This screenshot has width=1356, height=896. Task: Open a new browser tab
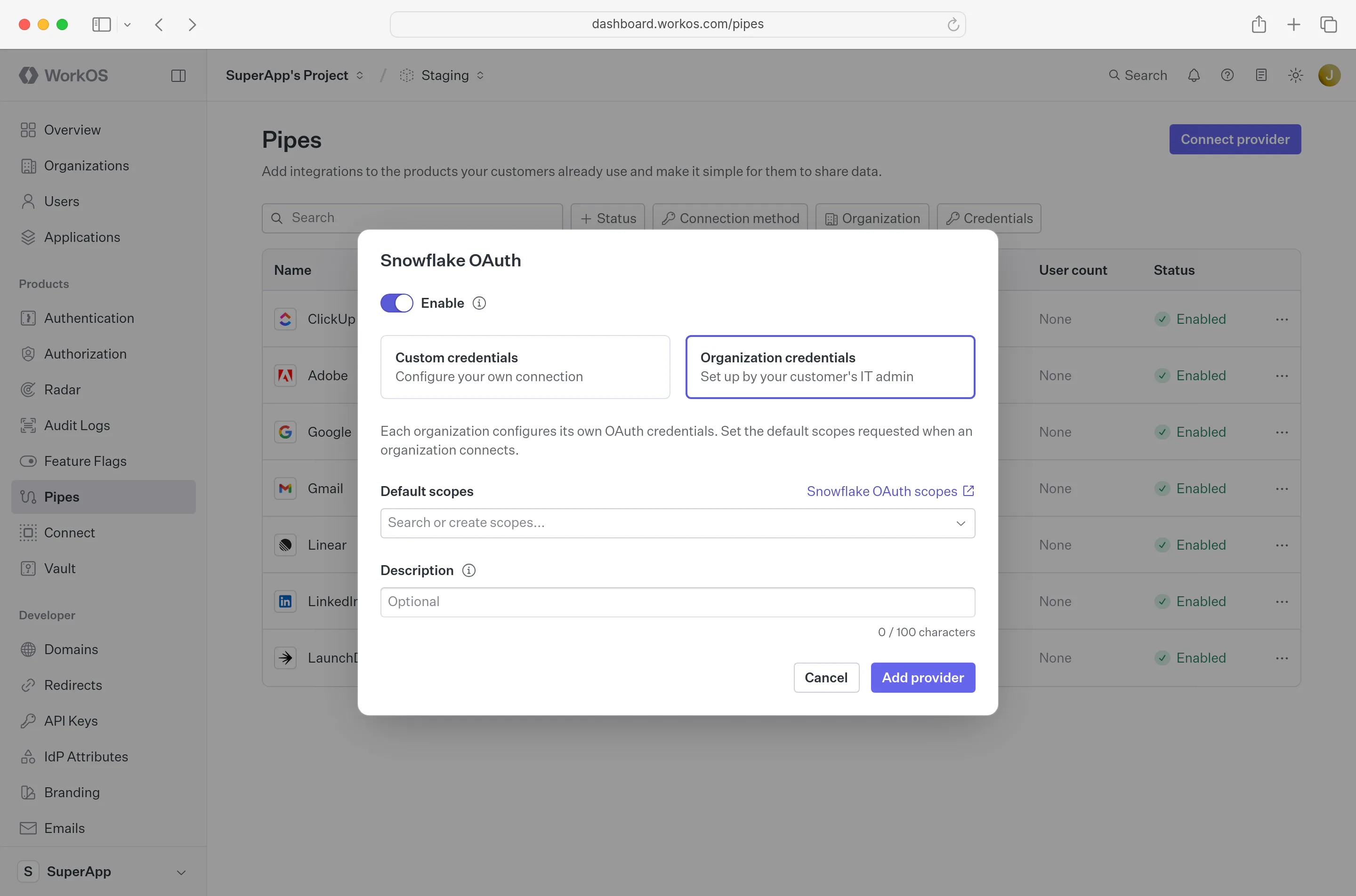tap(1293, 24)
